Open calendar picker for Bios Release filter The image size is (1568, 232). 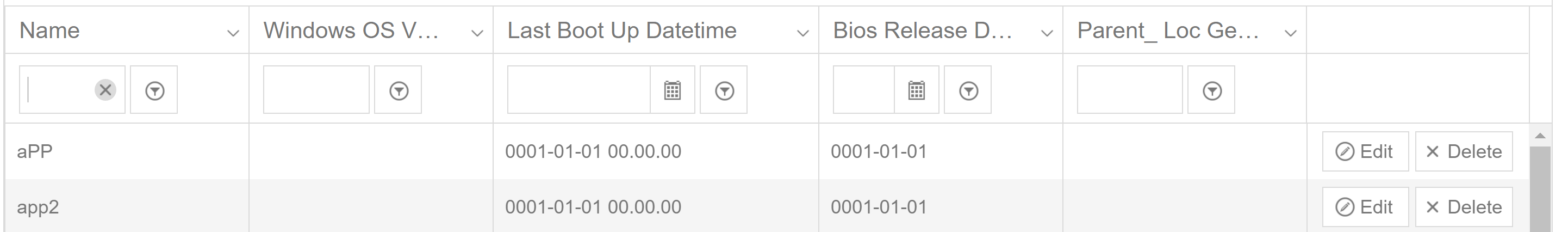[x=917, y=90]
